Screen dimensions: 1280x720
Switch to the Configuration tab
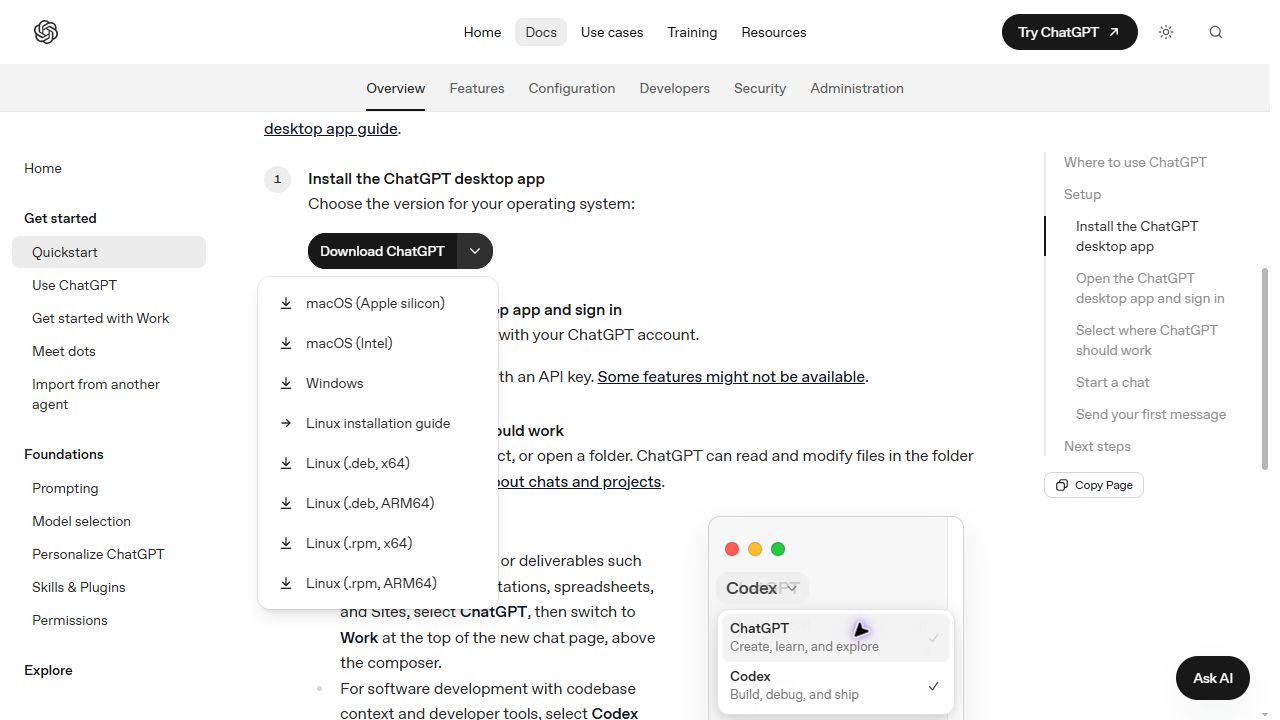(x=572, y=88)
